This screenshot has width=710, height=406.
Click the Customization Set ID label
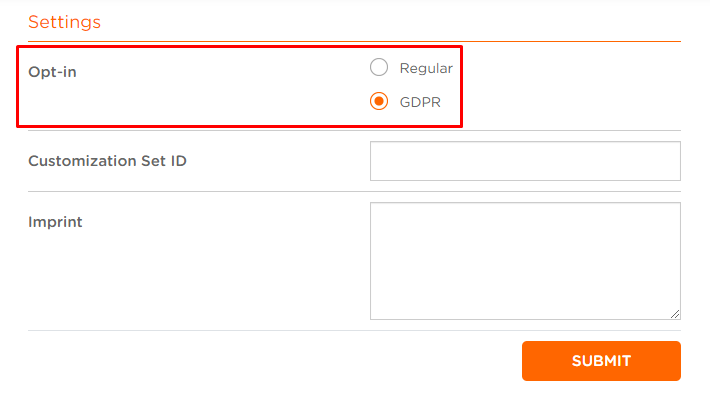[107, 161]
